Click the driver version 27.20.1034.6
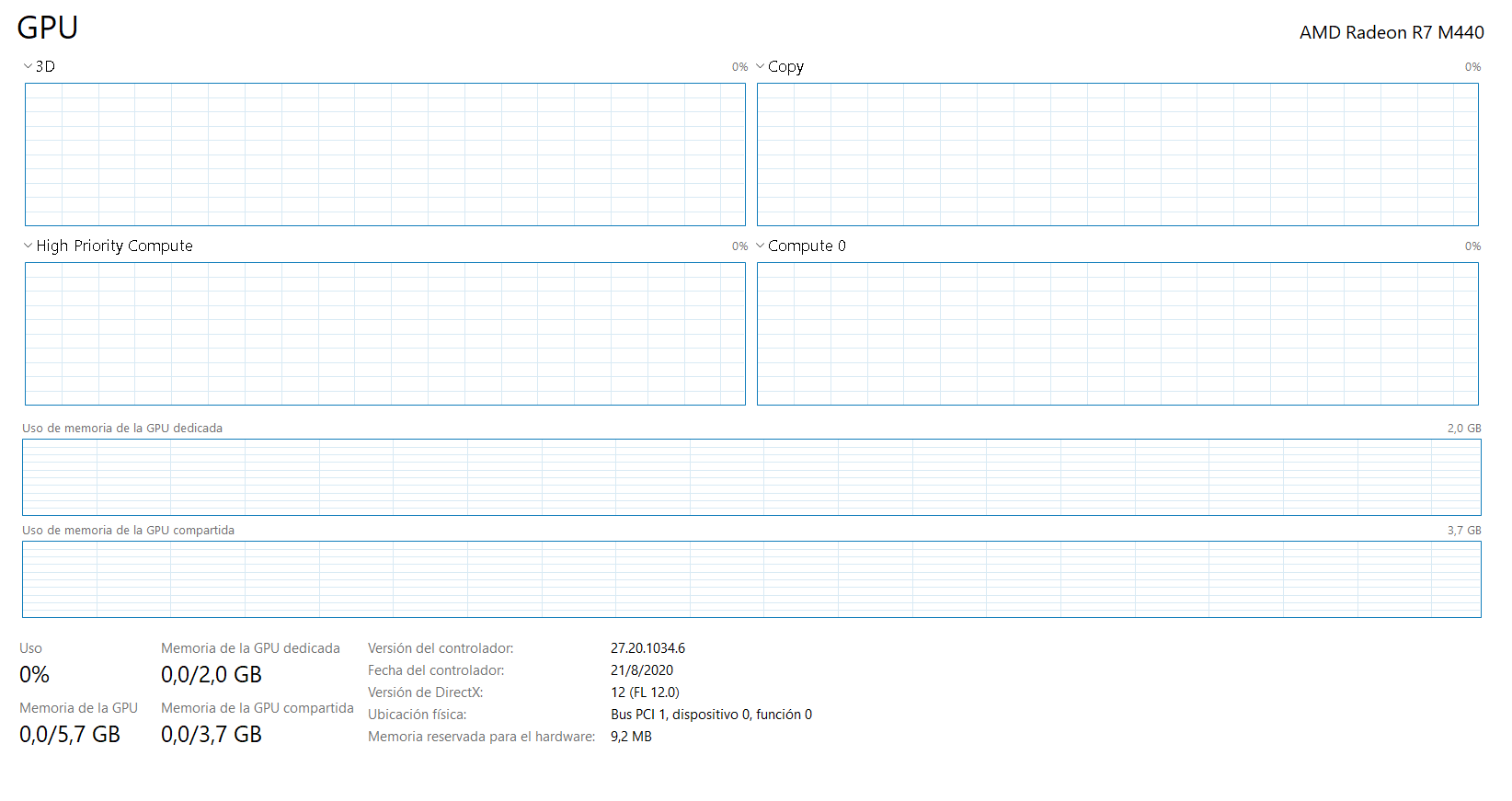Screen dimensions: 1512x801 pos(647,648)
